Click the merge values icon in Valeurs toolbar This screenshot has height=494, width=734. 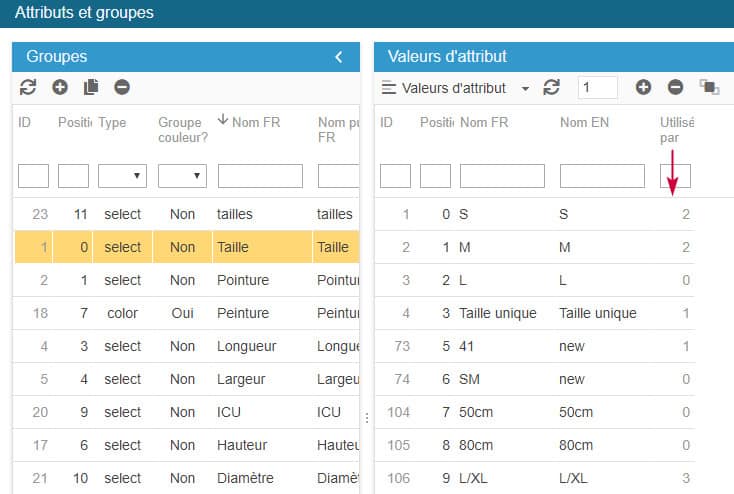tap(709, 87)
